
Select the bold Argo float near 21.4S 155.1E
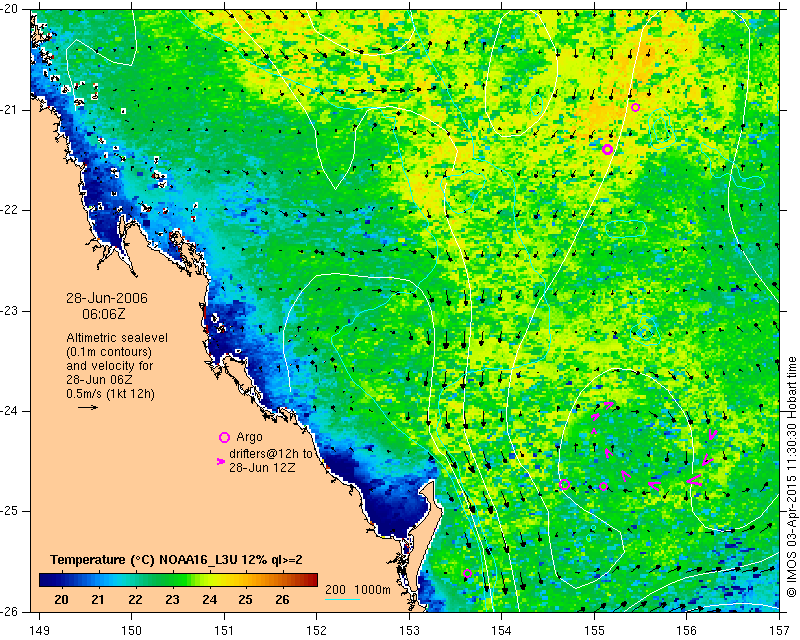(x=607, y=149)
